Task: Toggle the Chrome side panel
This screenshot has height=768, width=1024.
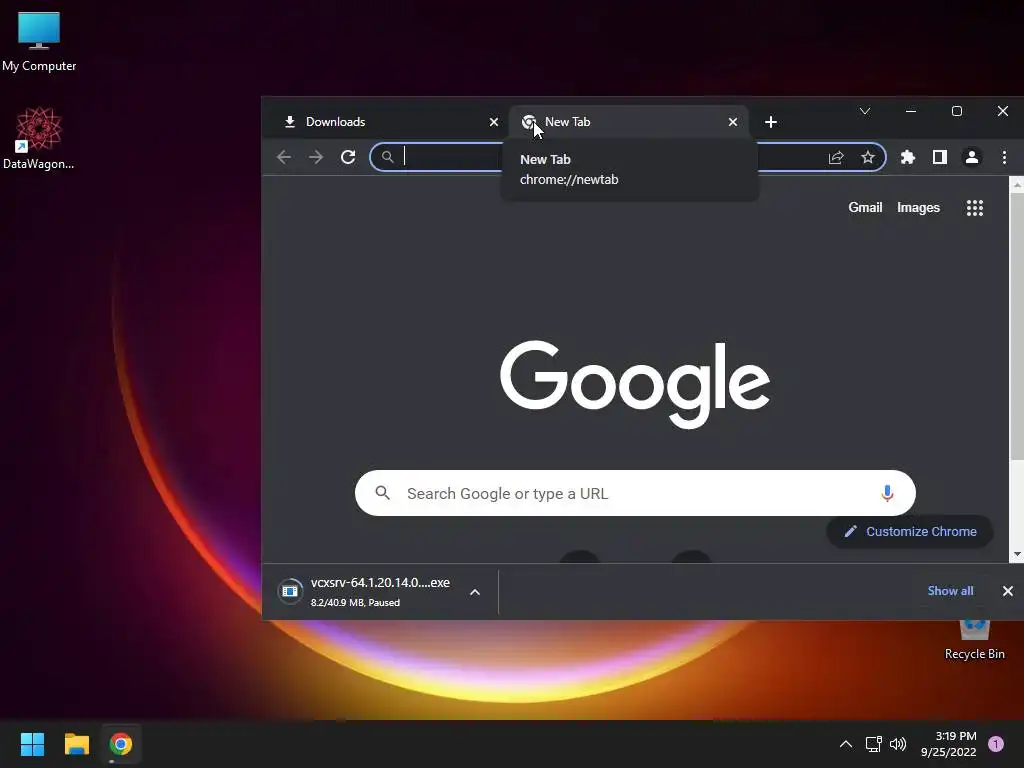Action: (x=940, y=157)
